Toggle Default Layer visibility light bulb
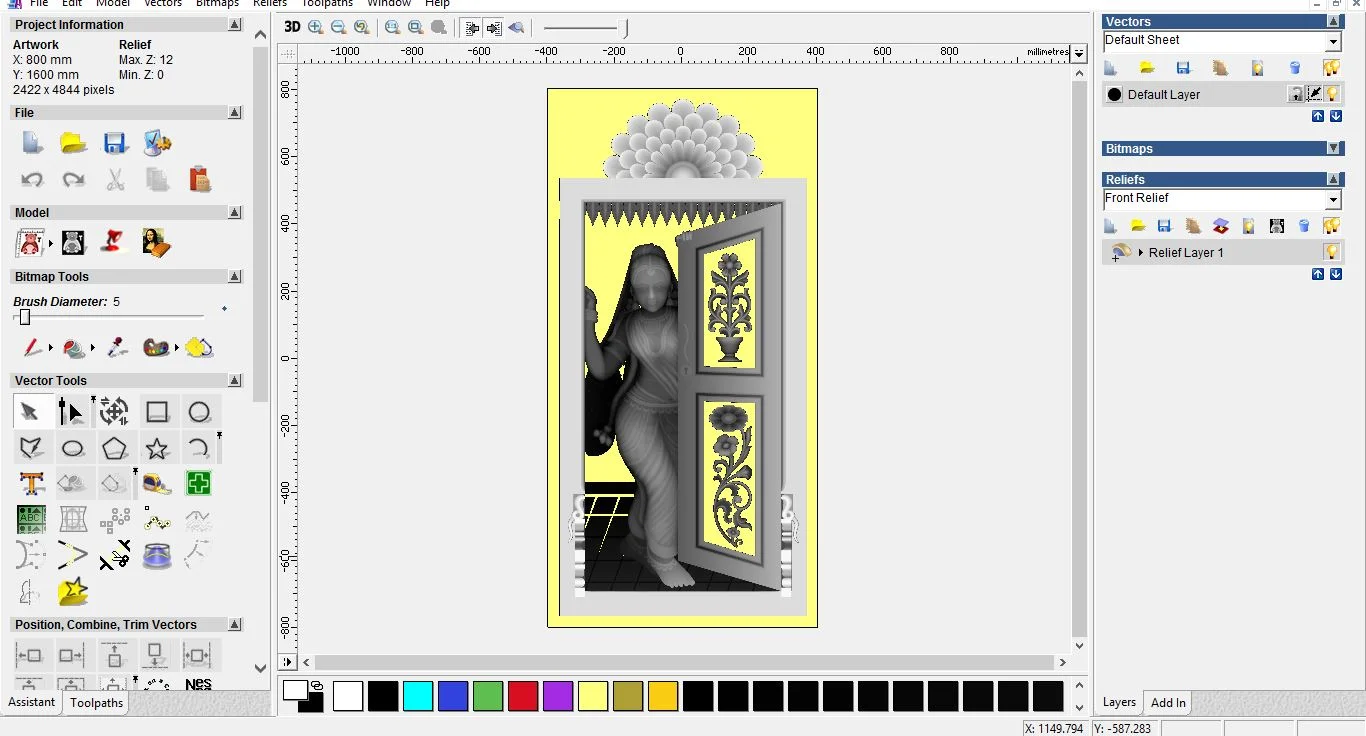The height and width of the screenshot is (736, 1366). coord(1332,94)
